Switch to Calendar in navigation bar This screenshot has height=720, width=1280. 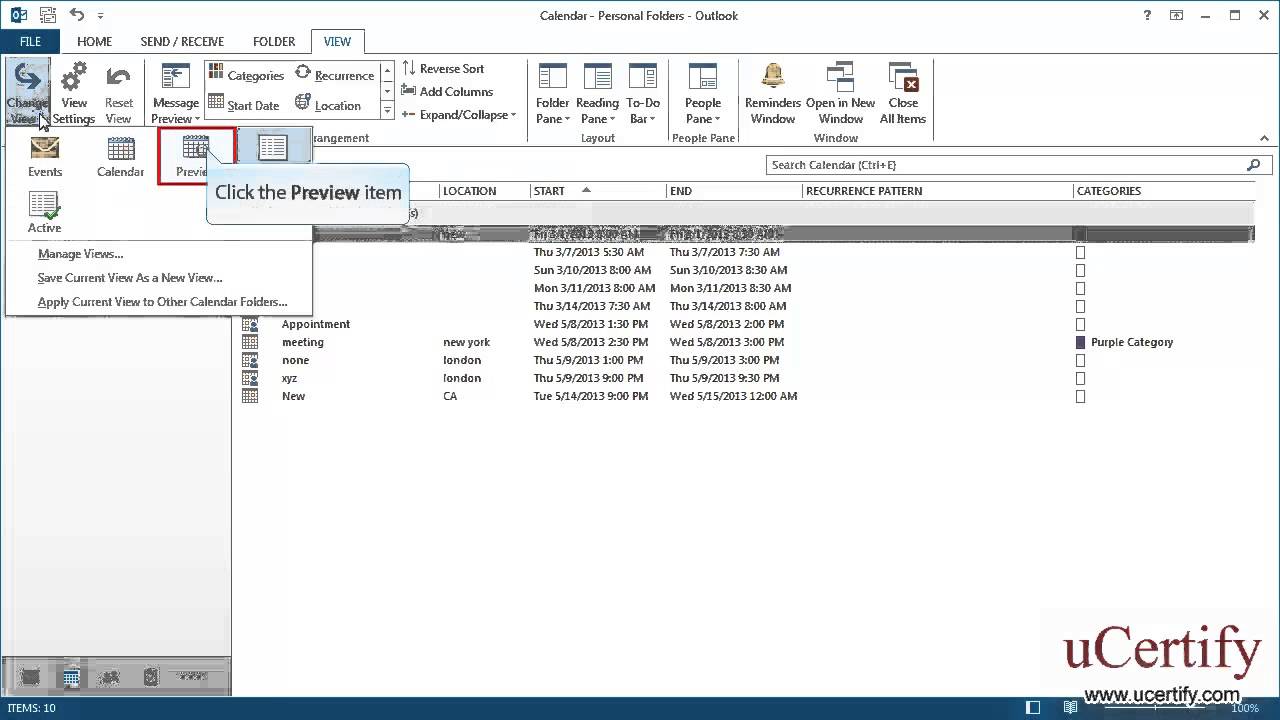[x=71, y=677]
